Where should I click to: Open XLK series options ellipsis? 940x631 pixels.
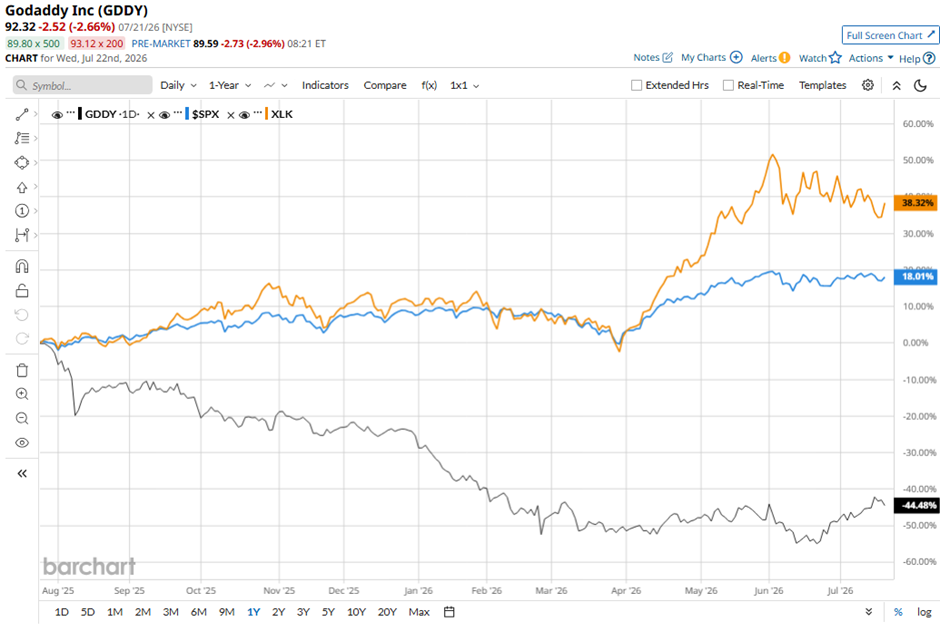pos(258,113)
